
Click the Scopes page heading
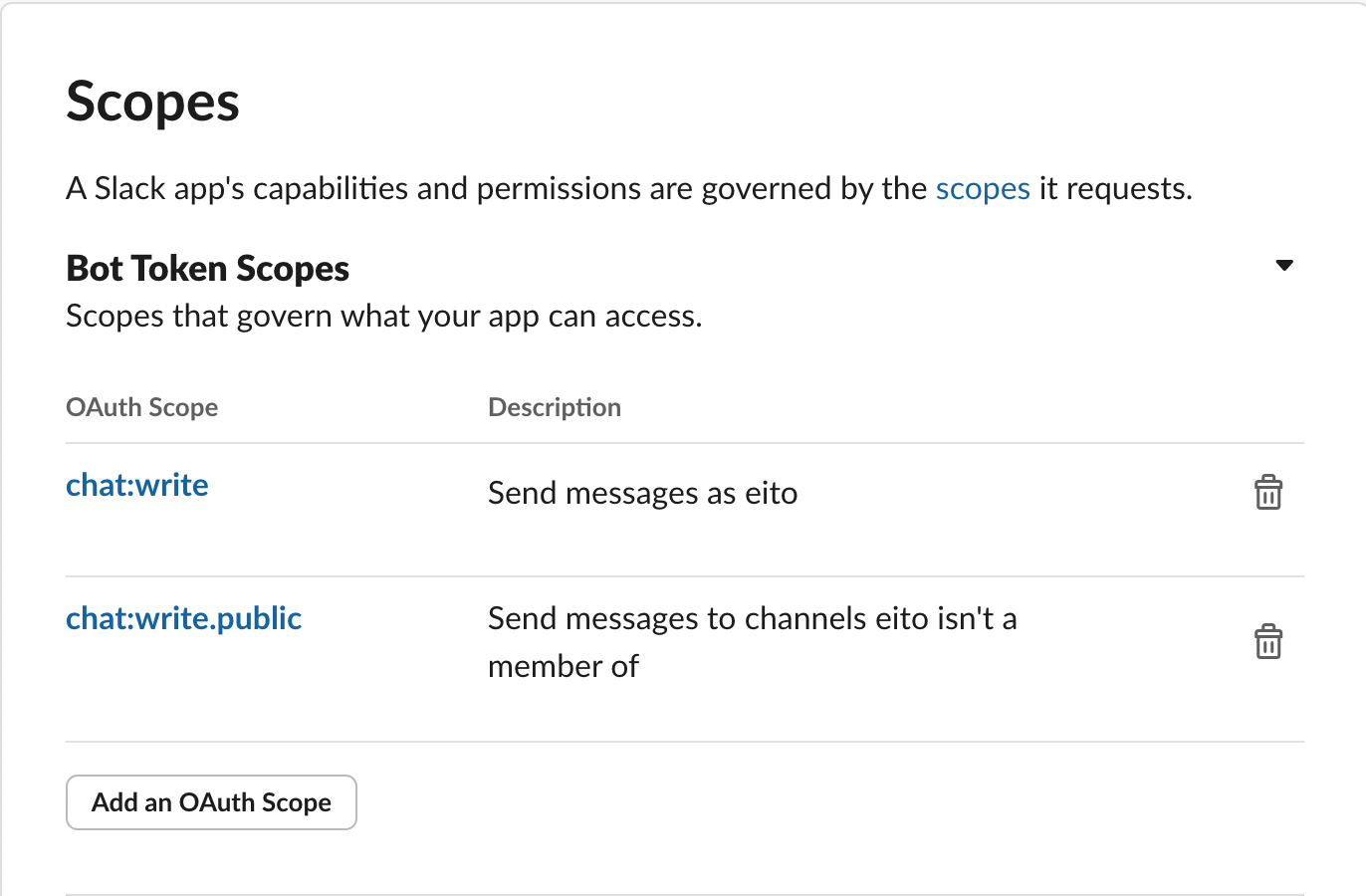pyautogui.click(x=152, y=102)
